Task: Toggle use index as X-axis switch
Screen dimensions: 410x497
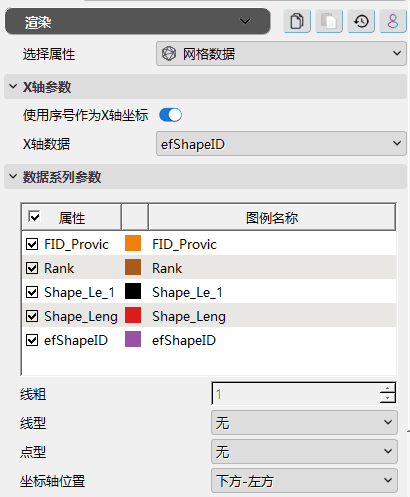Action: [170, 115]
